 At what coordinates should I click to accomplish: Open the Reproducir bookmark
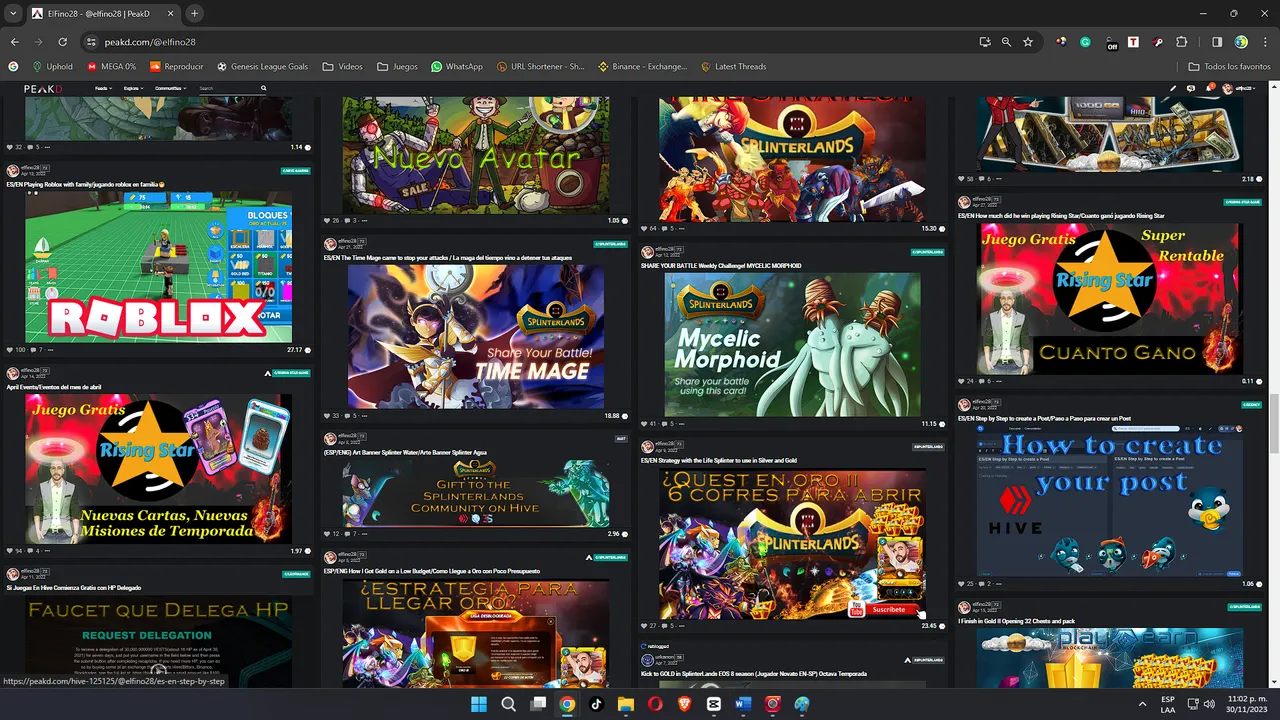(176, 67)
